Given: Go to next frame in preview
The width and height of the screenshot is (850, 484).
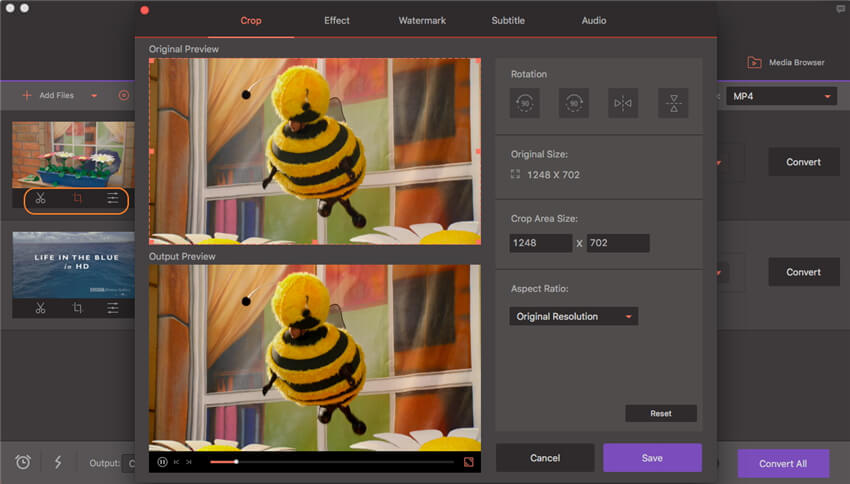Looking at the screenshot, I should pos(189,462).
